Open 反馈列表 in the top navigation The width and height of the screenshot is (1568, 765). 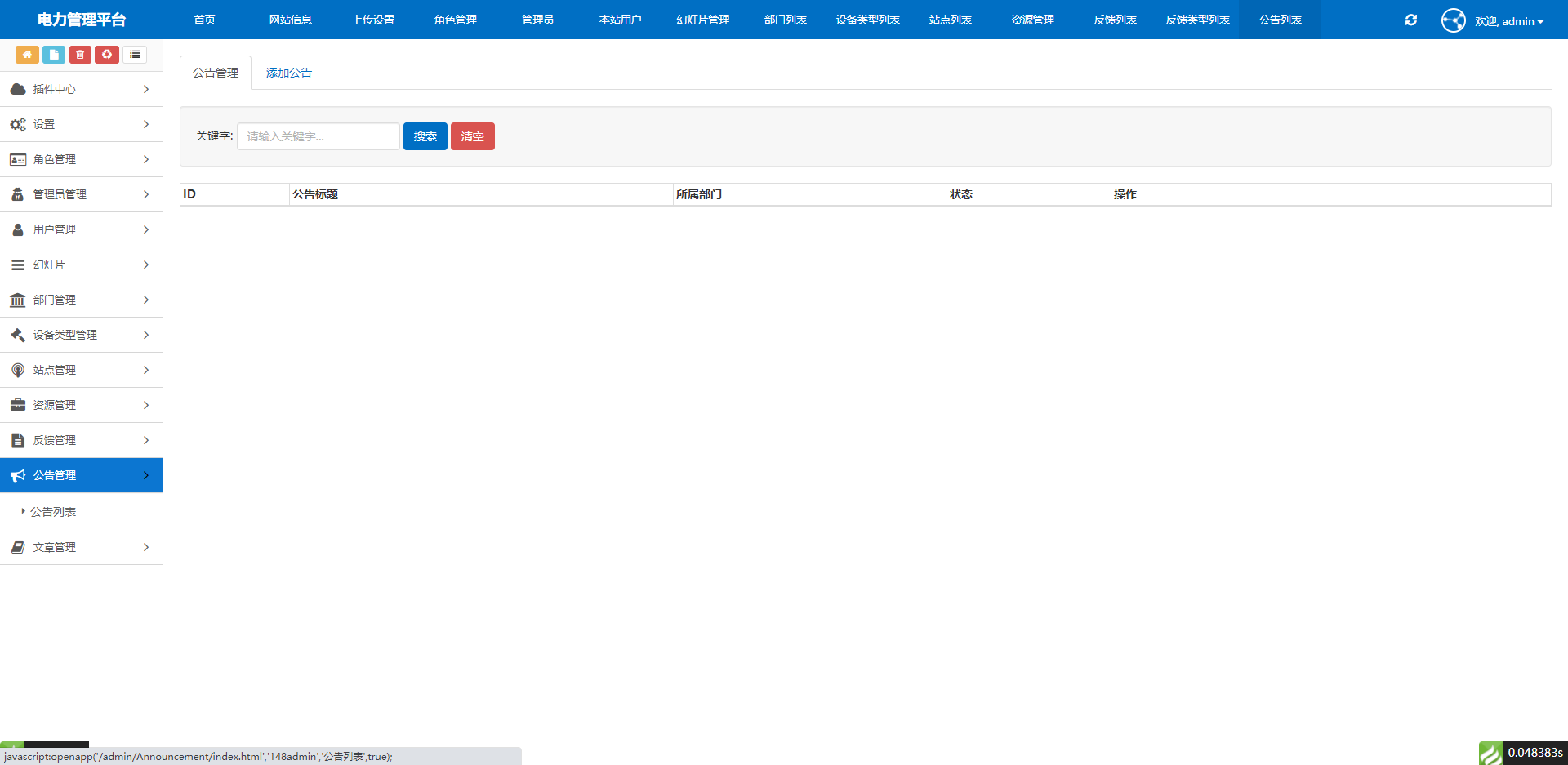(1116, 20)
